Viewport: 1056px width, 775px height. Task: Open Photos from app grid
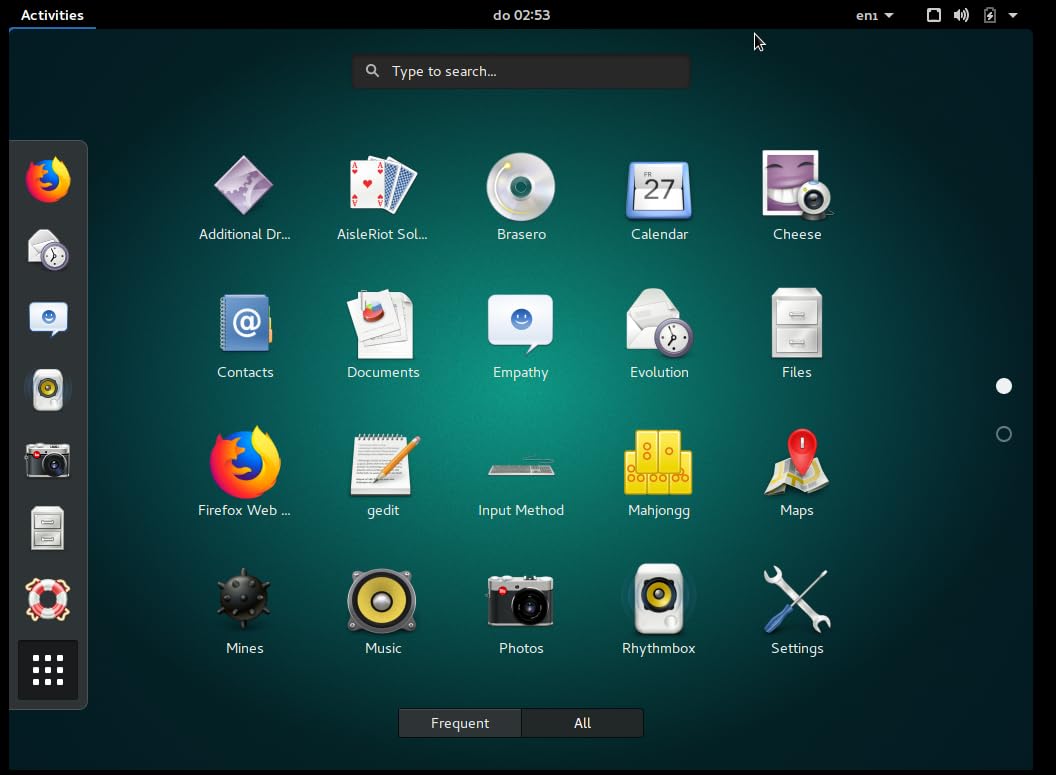point(521,612)
